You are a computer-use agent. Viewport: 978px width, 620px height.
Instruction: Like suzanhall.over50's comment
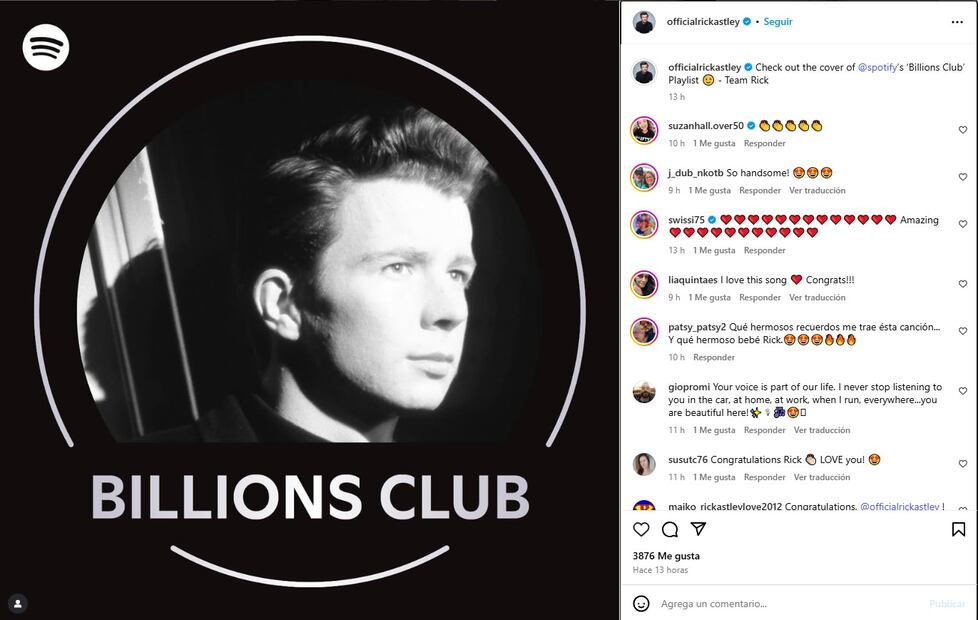963,130
